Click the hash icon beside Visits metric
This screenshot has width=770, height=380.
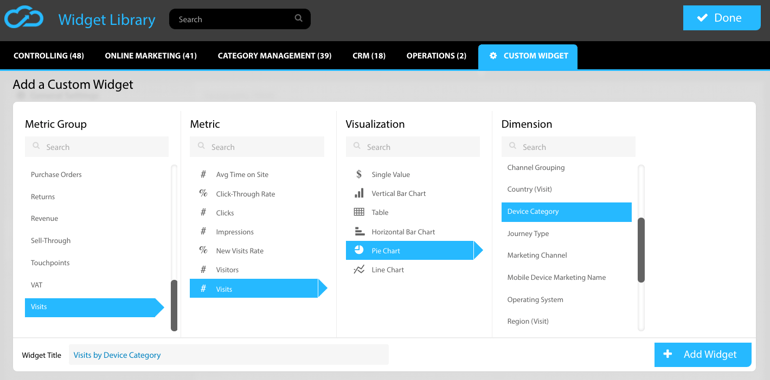click(x=203, y=289)
